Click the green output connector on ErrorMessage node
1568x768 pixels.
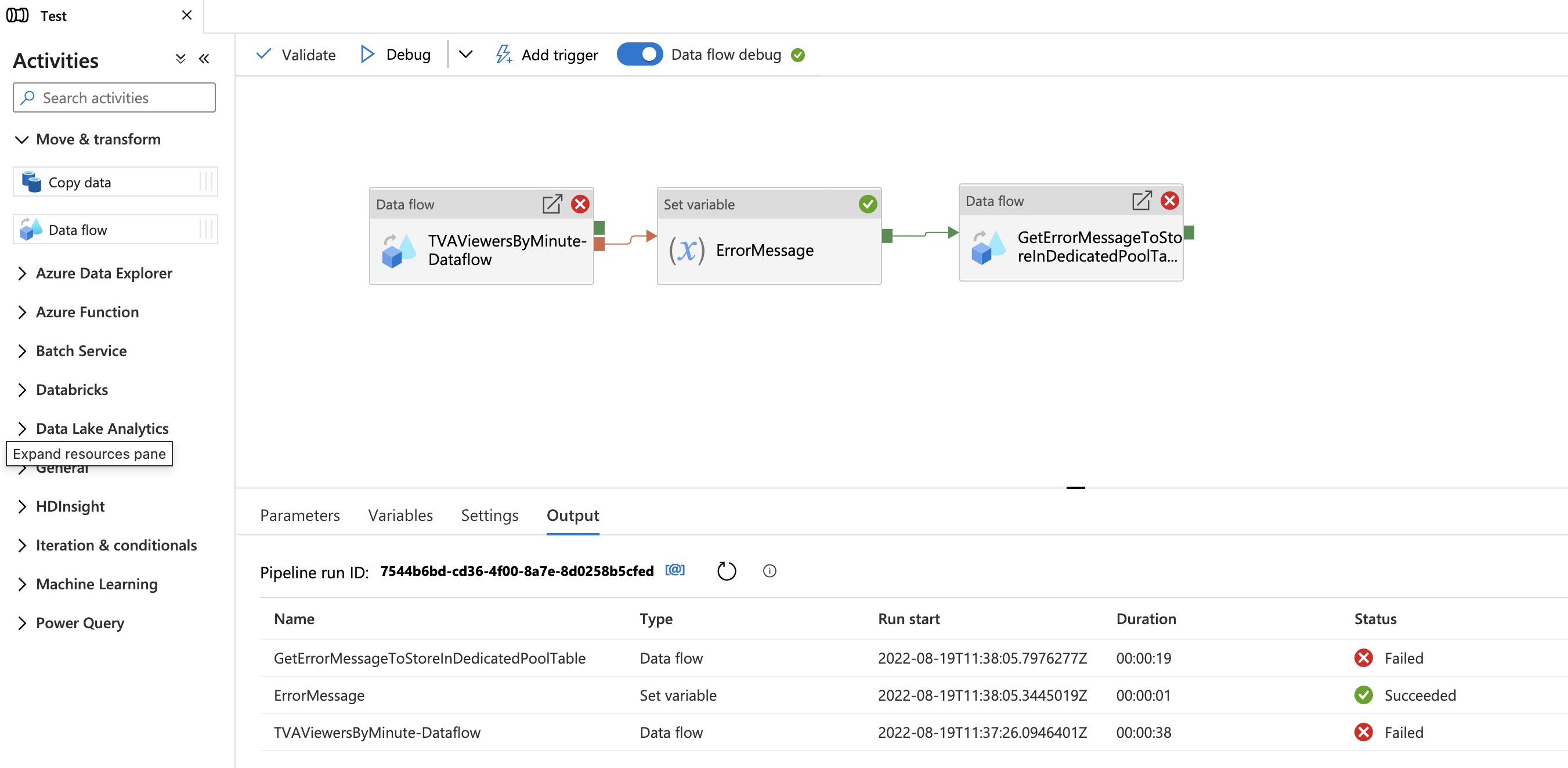[887, 236]
